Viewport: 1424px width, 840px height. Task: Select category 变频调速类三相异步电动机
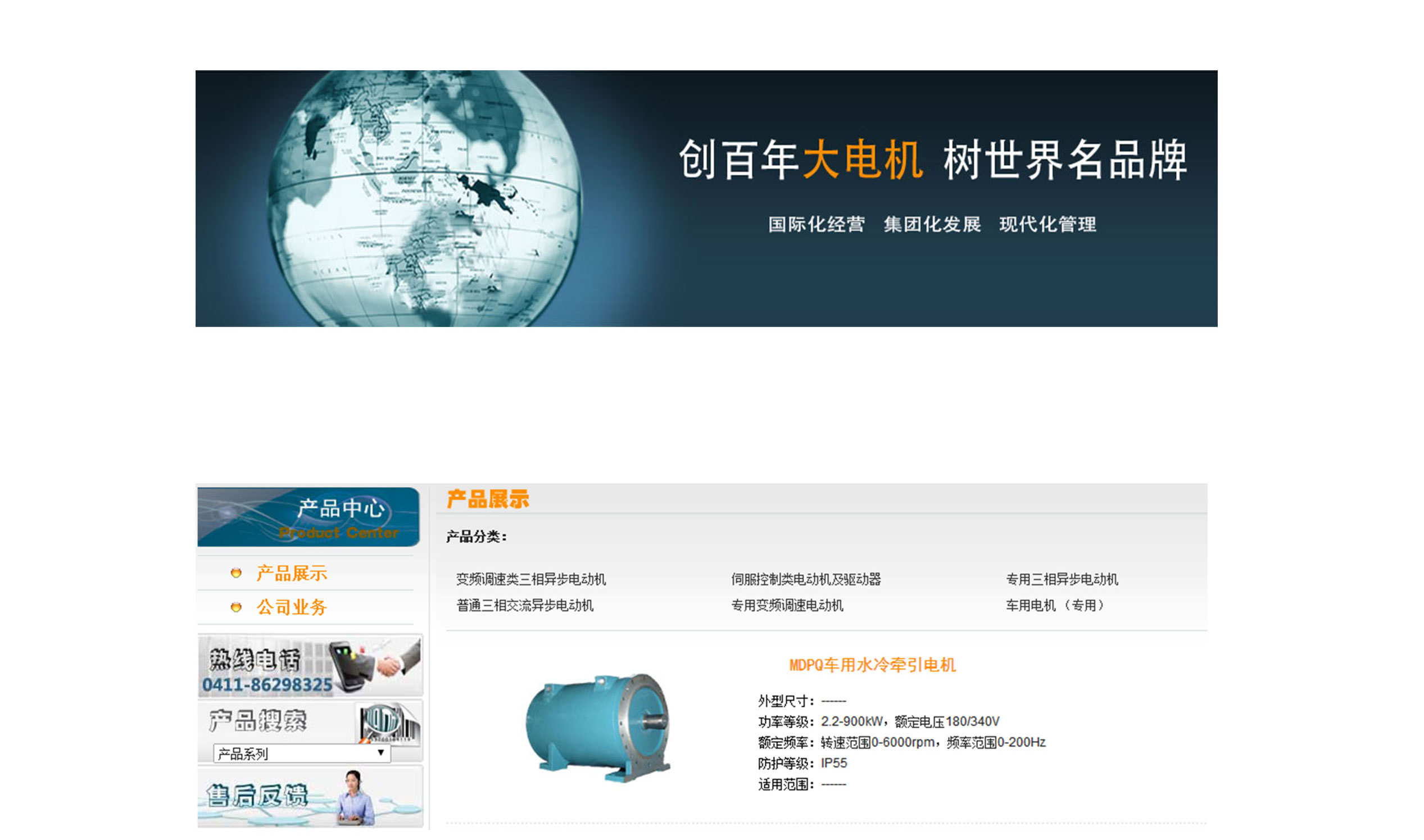click(531, 580)
